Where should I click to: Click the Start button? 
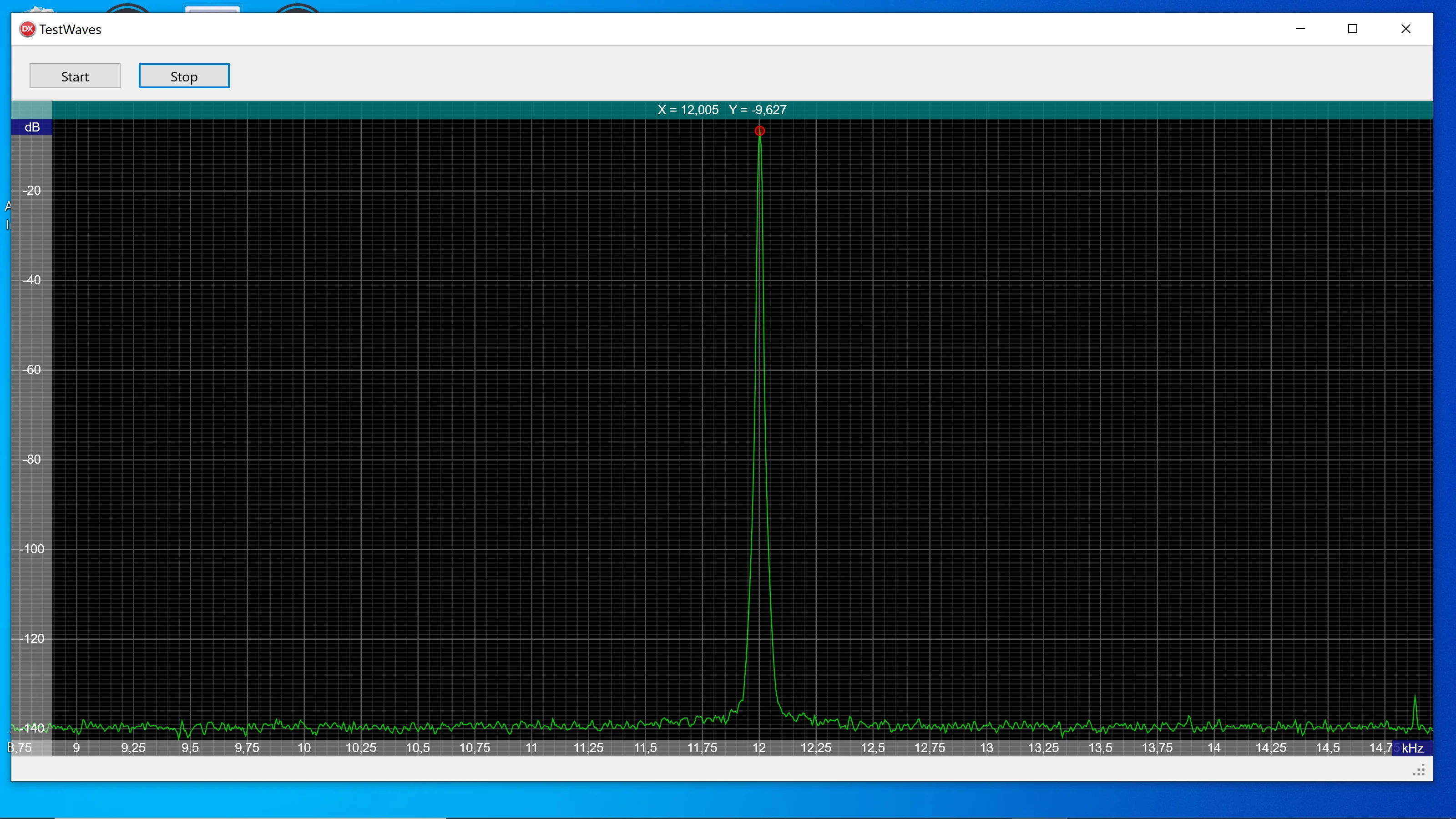coord(75,76)
